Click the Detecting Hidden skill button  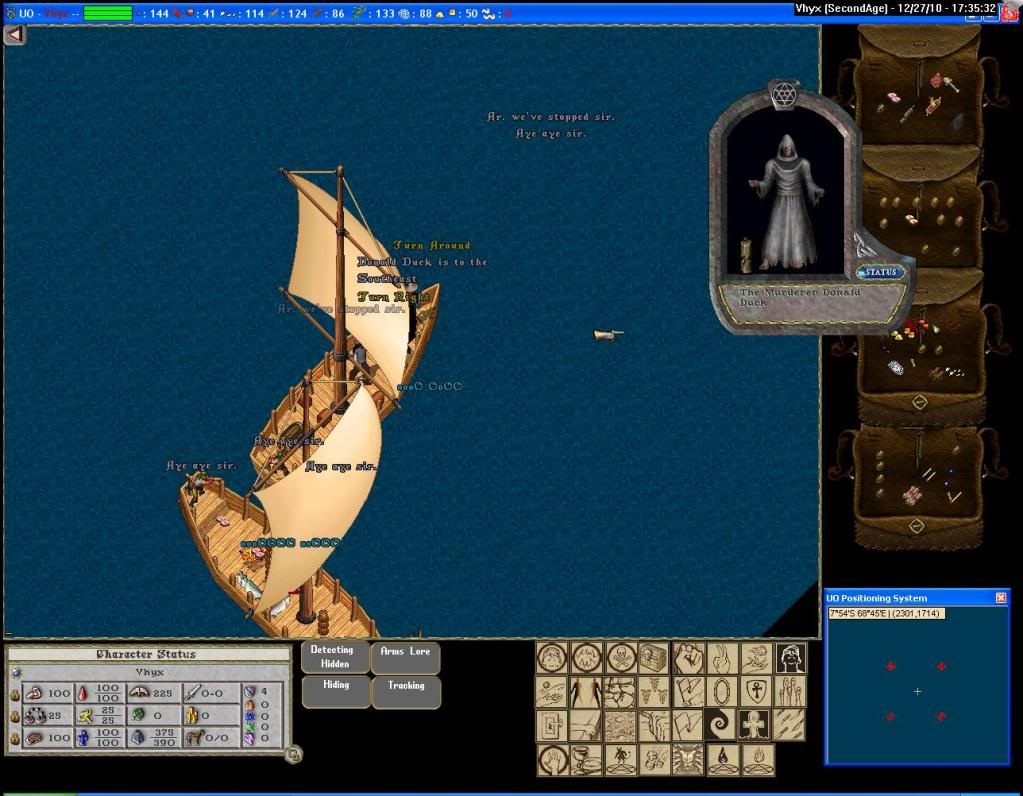[335, 657]
